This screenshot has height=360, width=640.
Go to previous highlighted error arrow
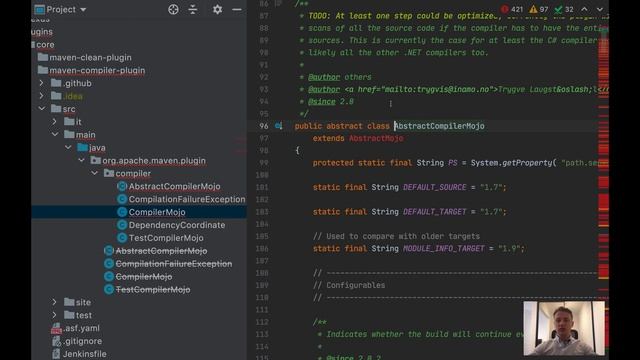(x=584, y=9)
